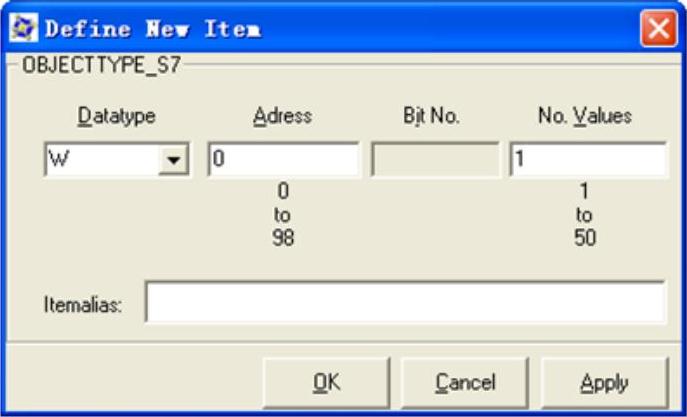
Task: Close the Define New Item dialog
Action: [659, 28]
